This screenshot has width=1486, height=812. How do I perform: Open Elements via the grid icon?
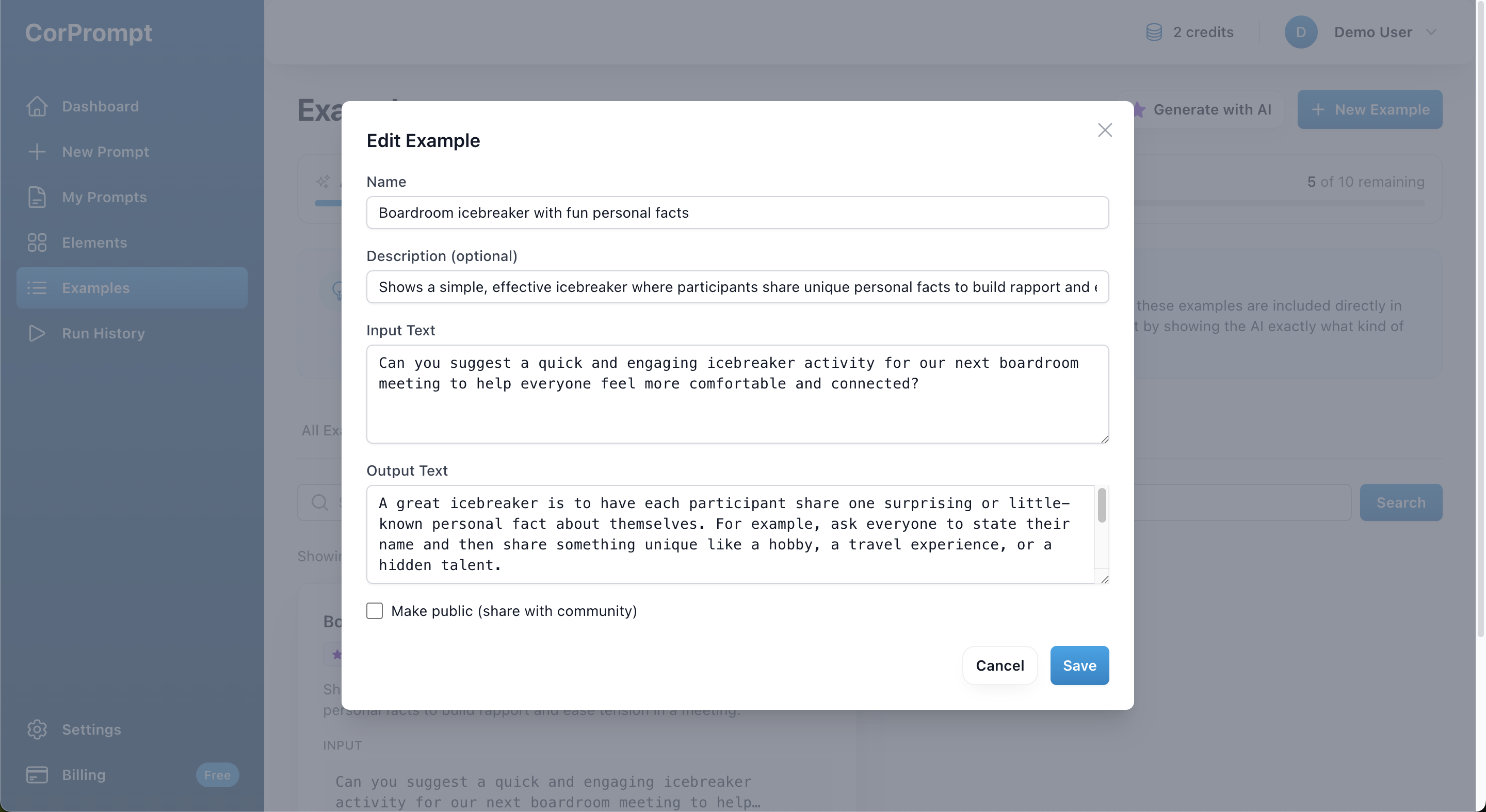tap(37, 242)
